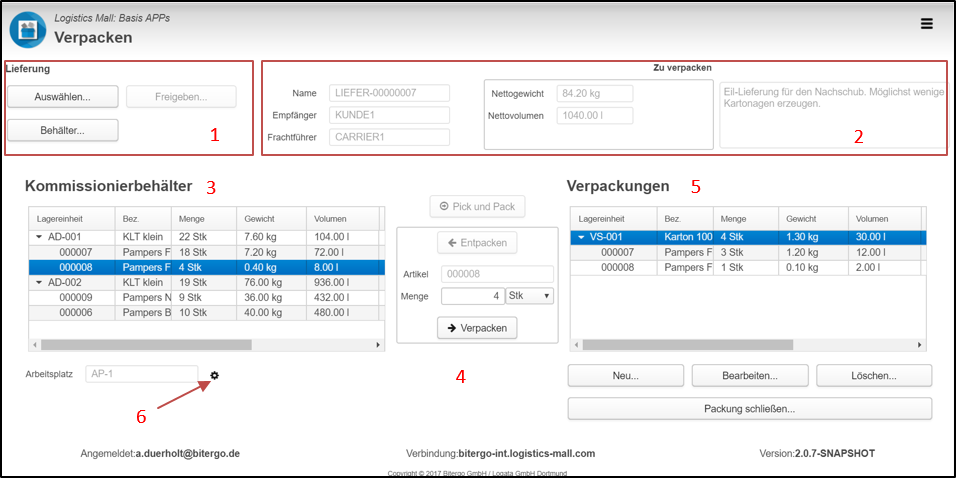The image size is (956, 478).
Task: Click the Entpacken button
Action: tap(477, 243)
